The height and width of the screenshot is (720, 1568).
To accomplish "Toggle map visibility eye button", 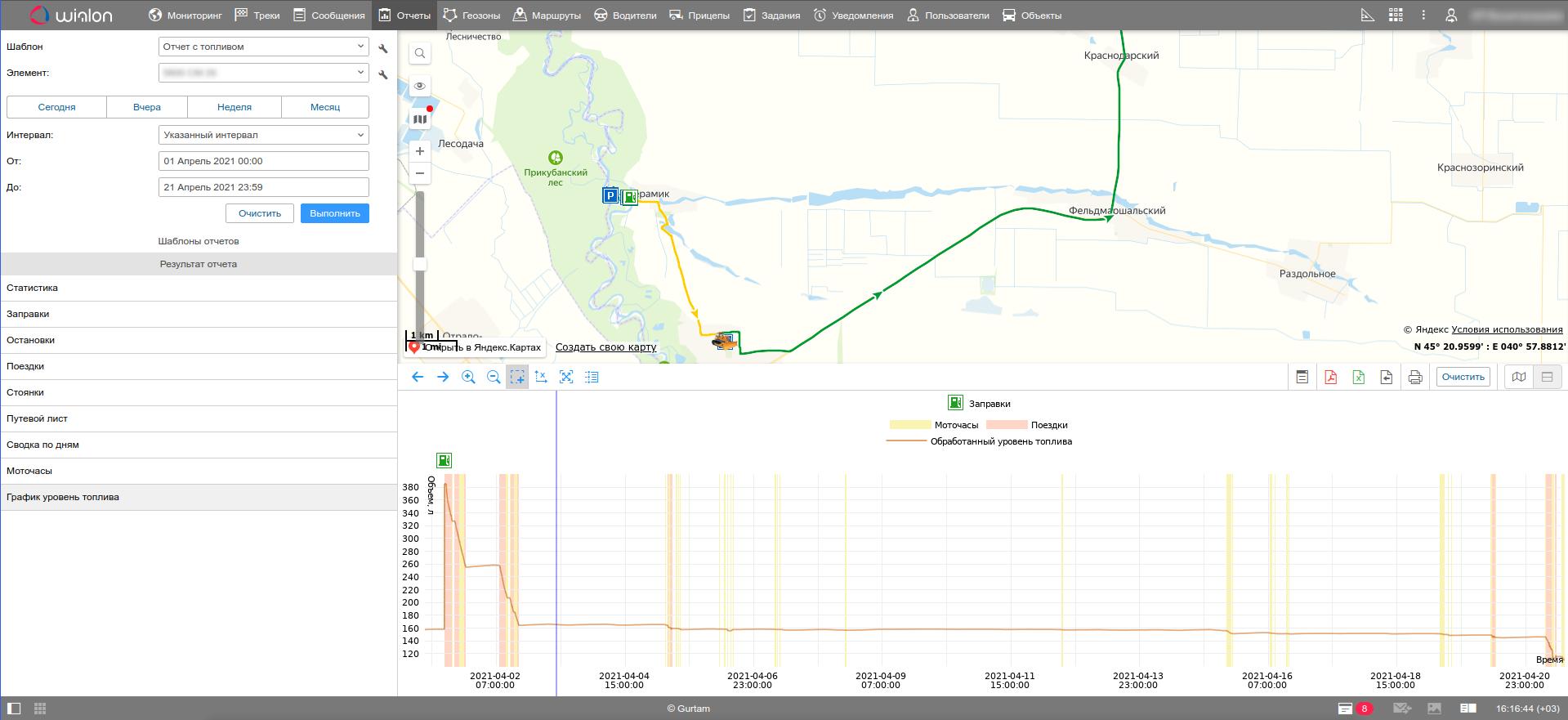I will pos(420,86).
